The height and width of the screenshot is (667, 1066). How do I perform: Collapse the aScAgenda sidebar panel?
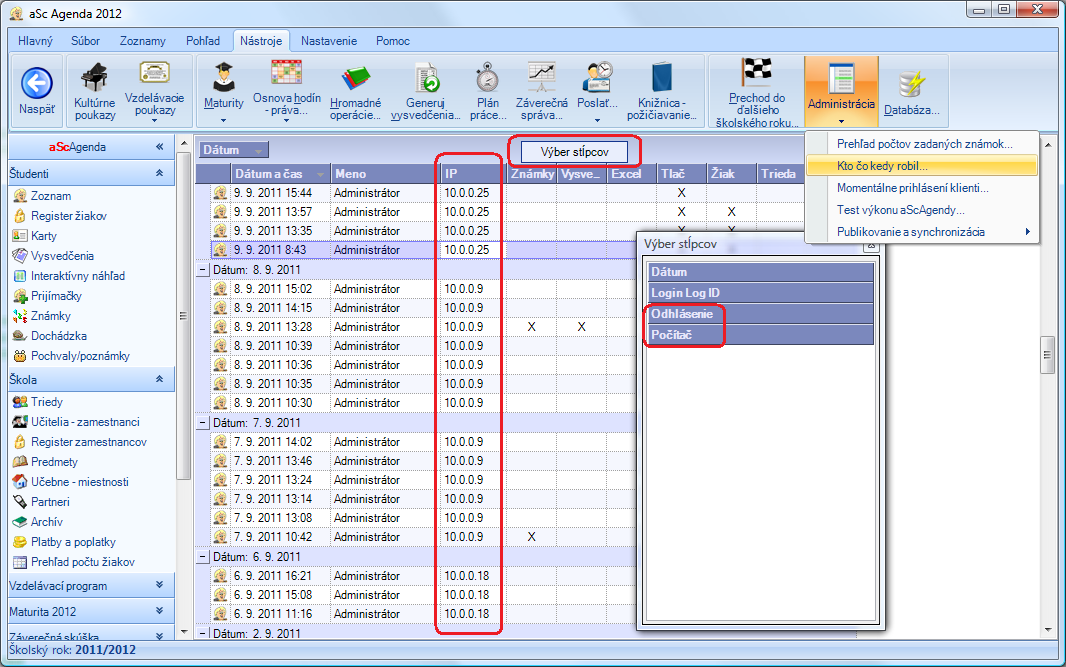coord(160,147)
